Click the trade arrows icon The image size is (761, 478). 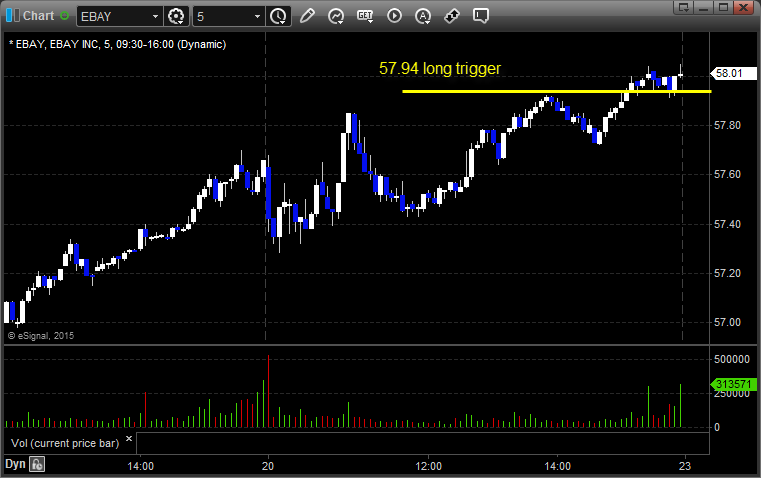coord(452,16)
